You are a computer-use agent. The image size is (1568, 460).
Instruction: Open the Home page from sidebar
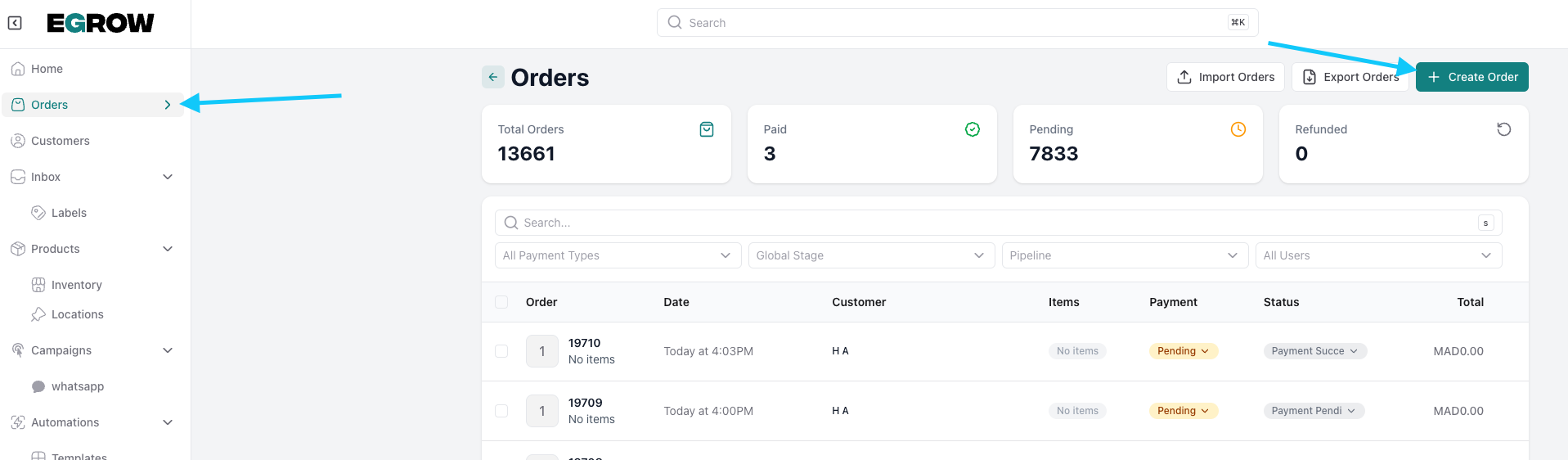click(47, 69)
